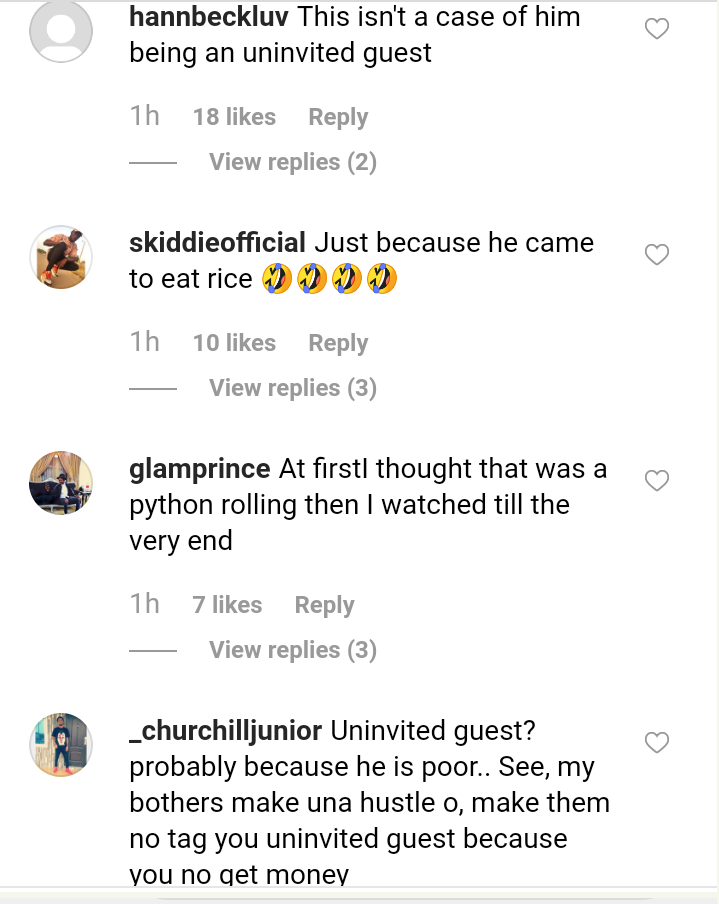Open hannbeckluv's default profile avatar
The height and width of the screenshot is (904, 719).
(61, 31)
